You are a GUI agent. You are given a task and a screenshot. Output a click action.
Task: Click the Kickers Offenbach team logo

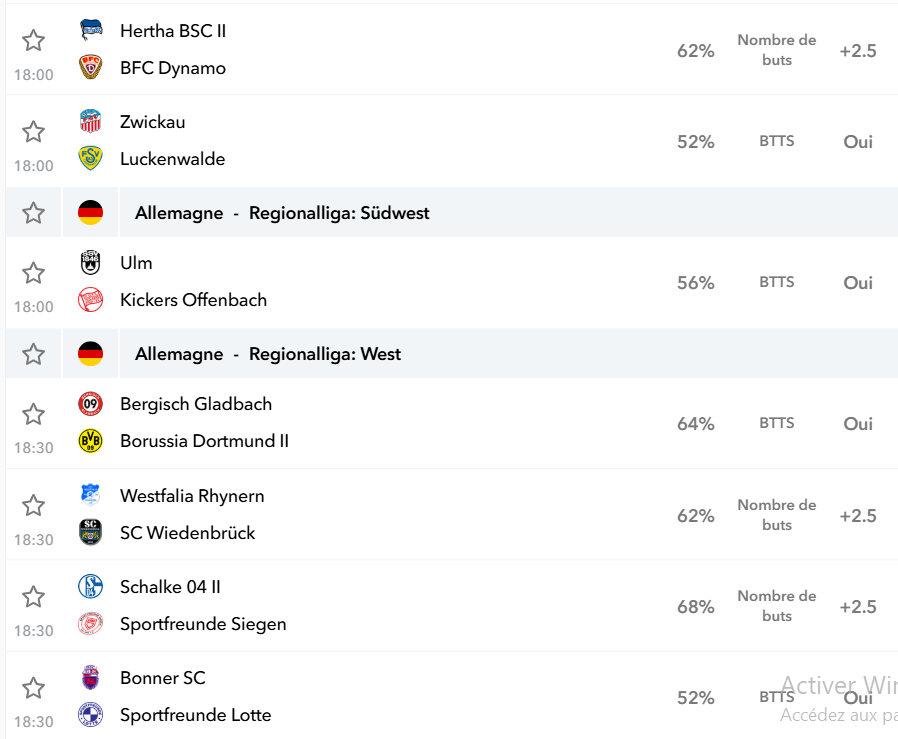pyautogui.click(x=90, y=300)
